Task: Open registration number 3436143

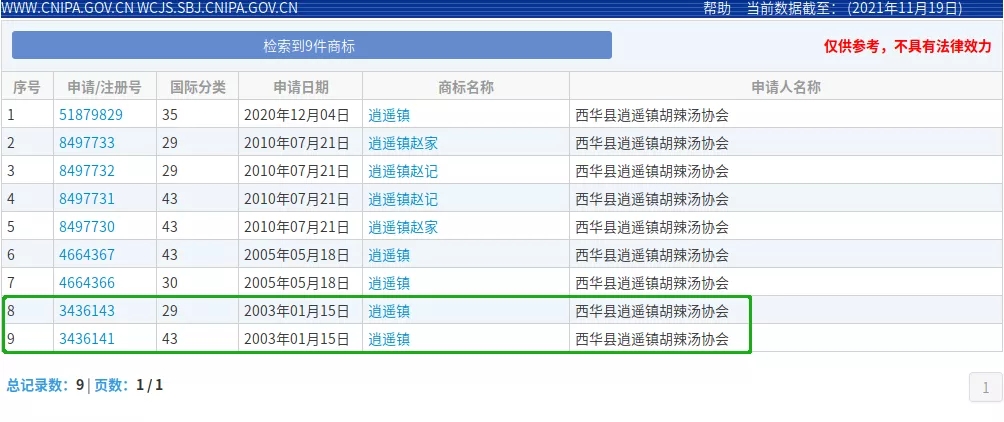Action: [x=87, y=311]
